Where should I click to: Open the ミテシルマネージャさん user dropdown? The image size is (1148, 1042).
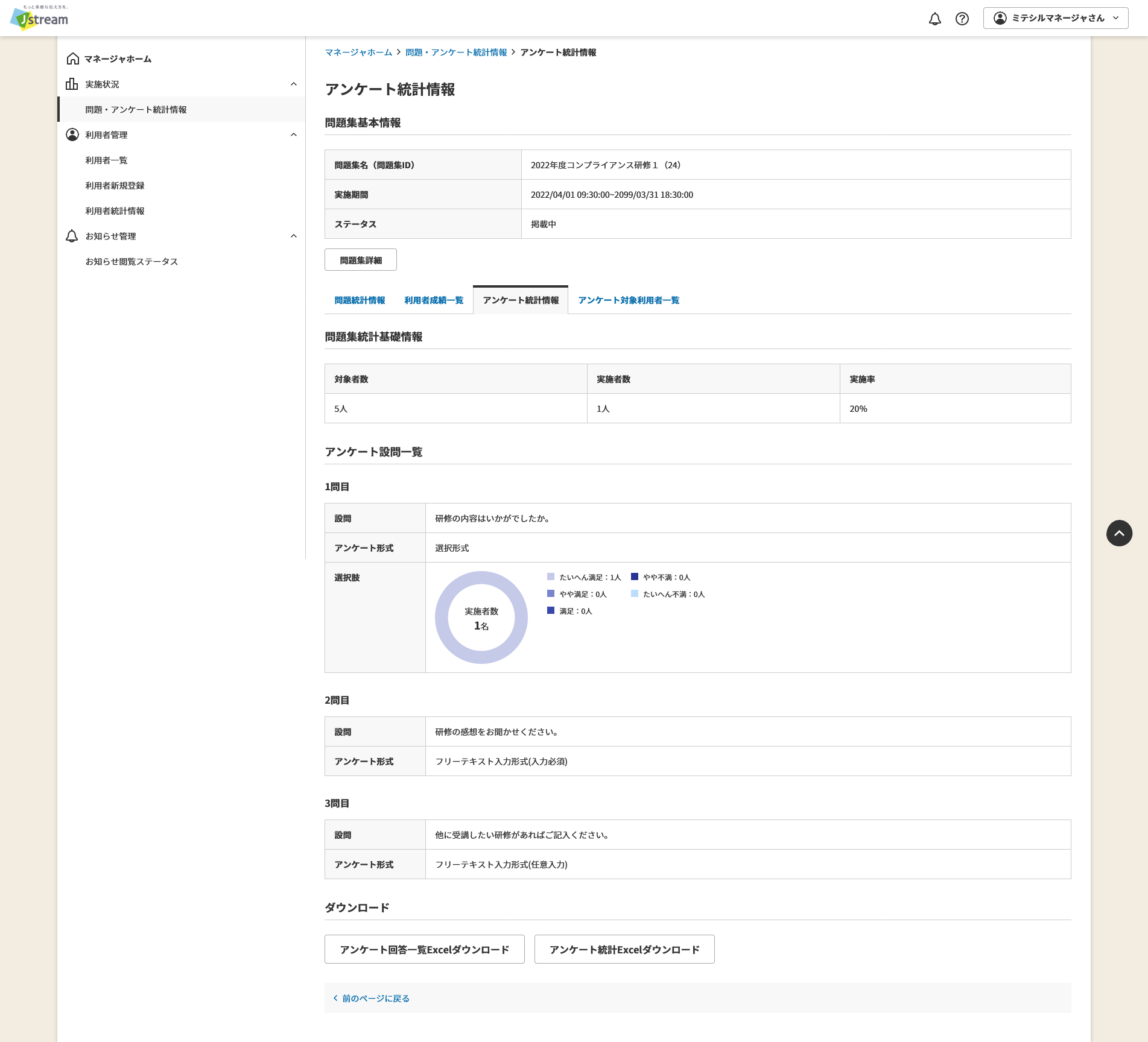click(x=1055, y=18)
